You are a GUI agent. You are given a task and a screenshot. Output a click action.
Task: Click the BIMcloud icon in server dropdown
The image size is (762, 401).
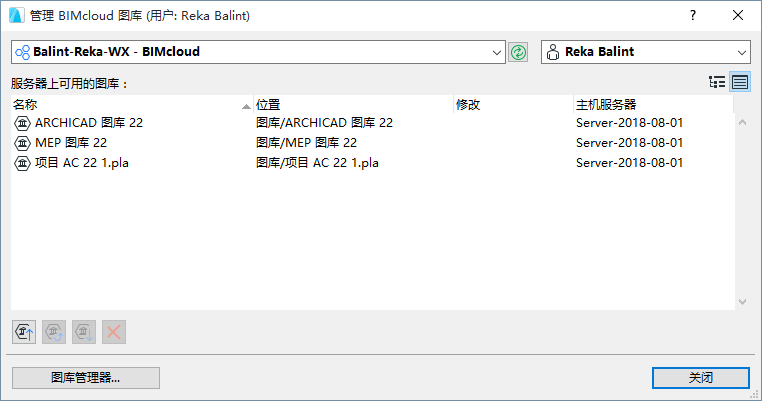pyautogui.click(x=22, y=52)
